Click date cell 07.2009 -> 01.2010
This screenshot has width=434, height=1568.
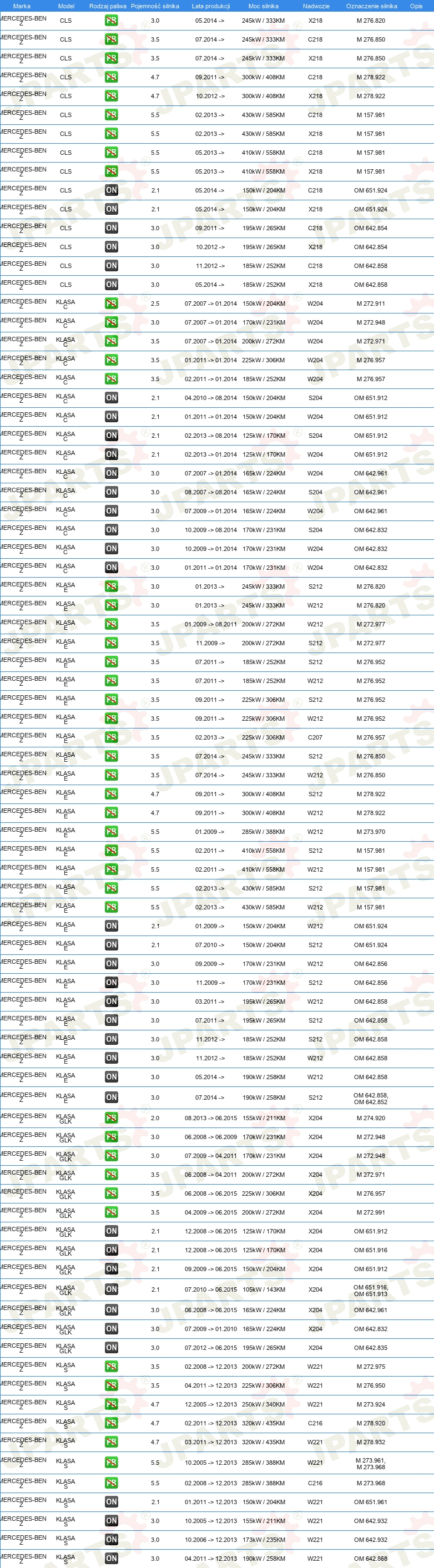point(210,1329)
